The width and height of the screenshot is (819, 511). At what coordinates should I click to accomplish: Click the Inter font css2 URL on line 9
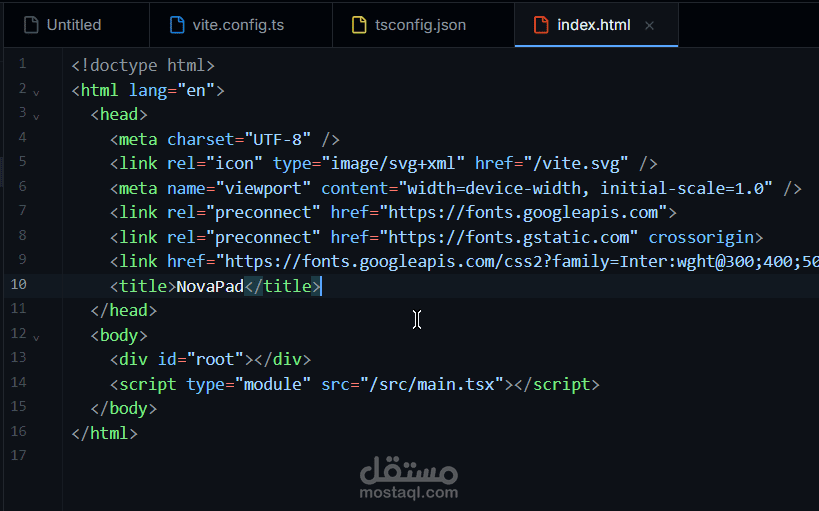tap(517, 261)
